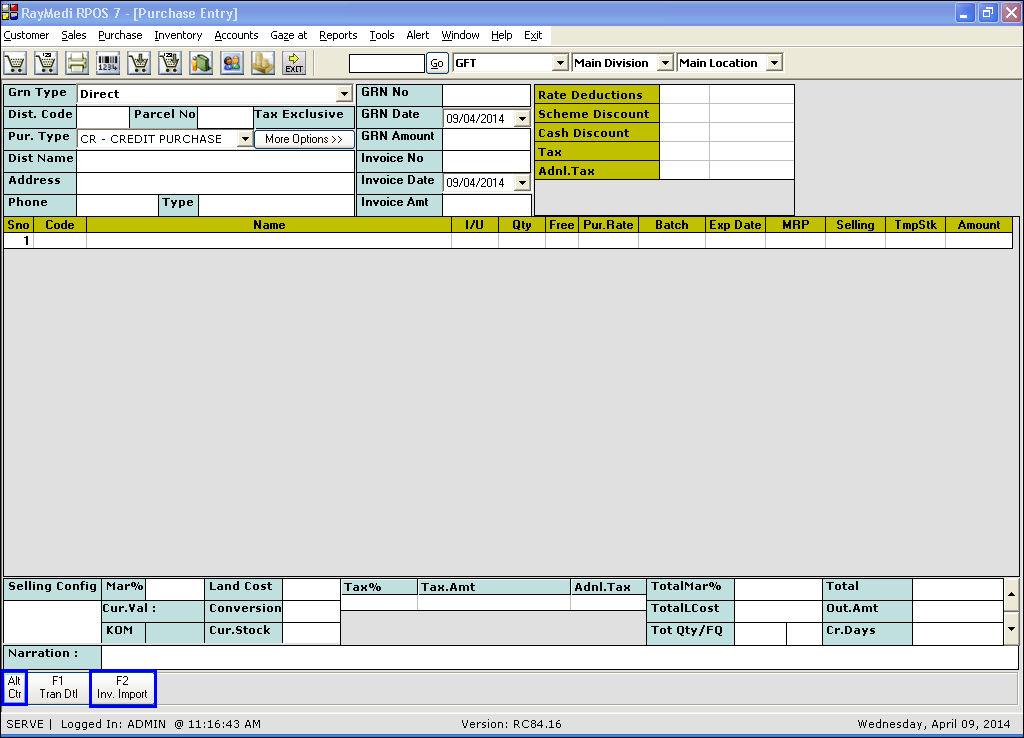Click the GRN Amount input field
The width and height of the screenshot is (1024, 738).
coord(486,139)
